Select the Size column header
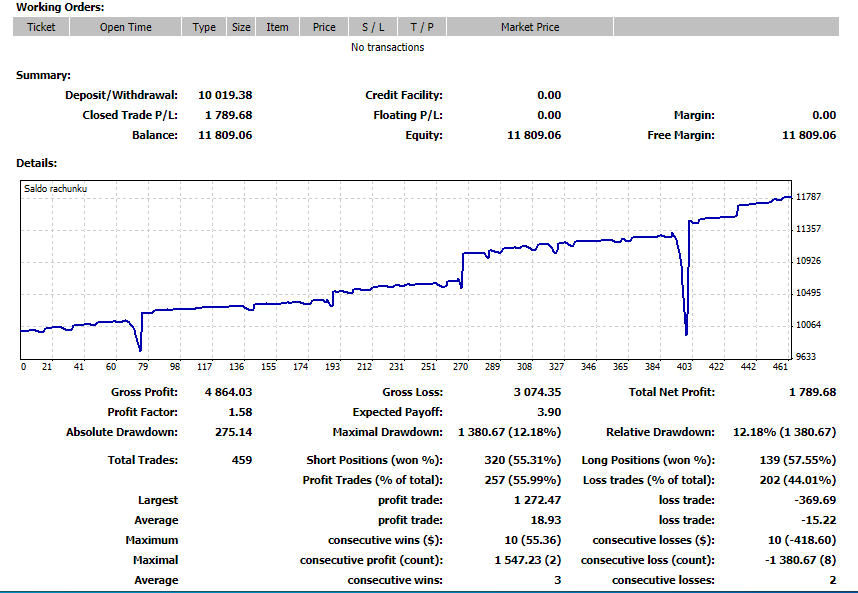The width and height of the screenshot is (858, 593). coord(240,27)
